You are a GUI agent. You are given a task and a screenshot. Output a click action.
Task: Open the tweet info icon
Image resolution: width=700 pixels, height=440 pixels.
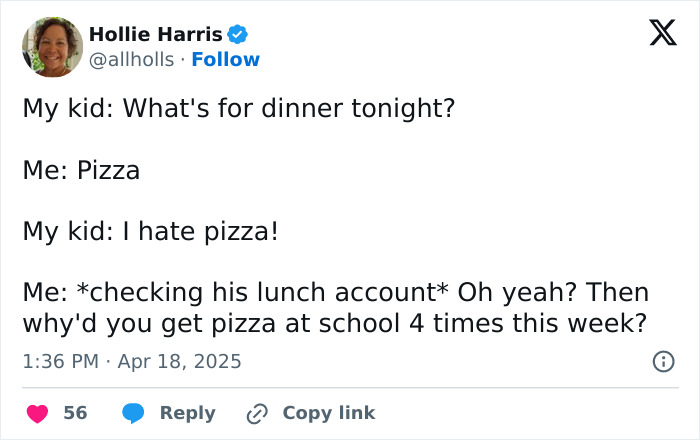tap(662, 361)
